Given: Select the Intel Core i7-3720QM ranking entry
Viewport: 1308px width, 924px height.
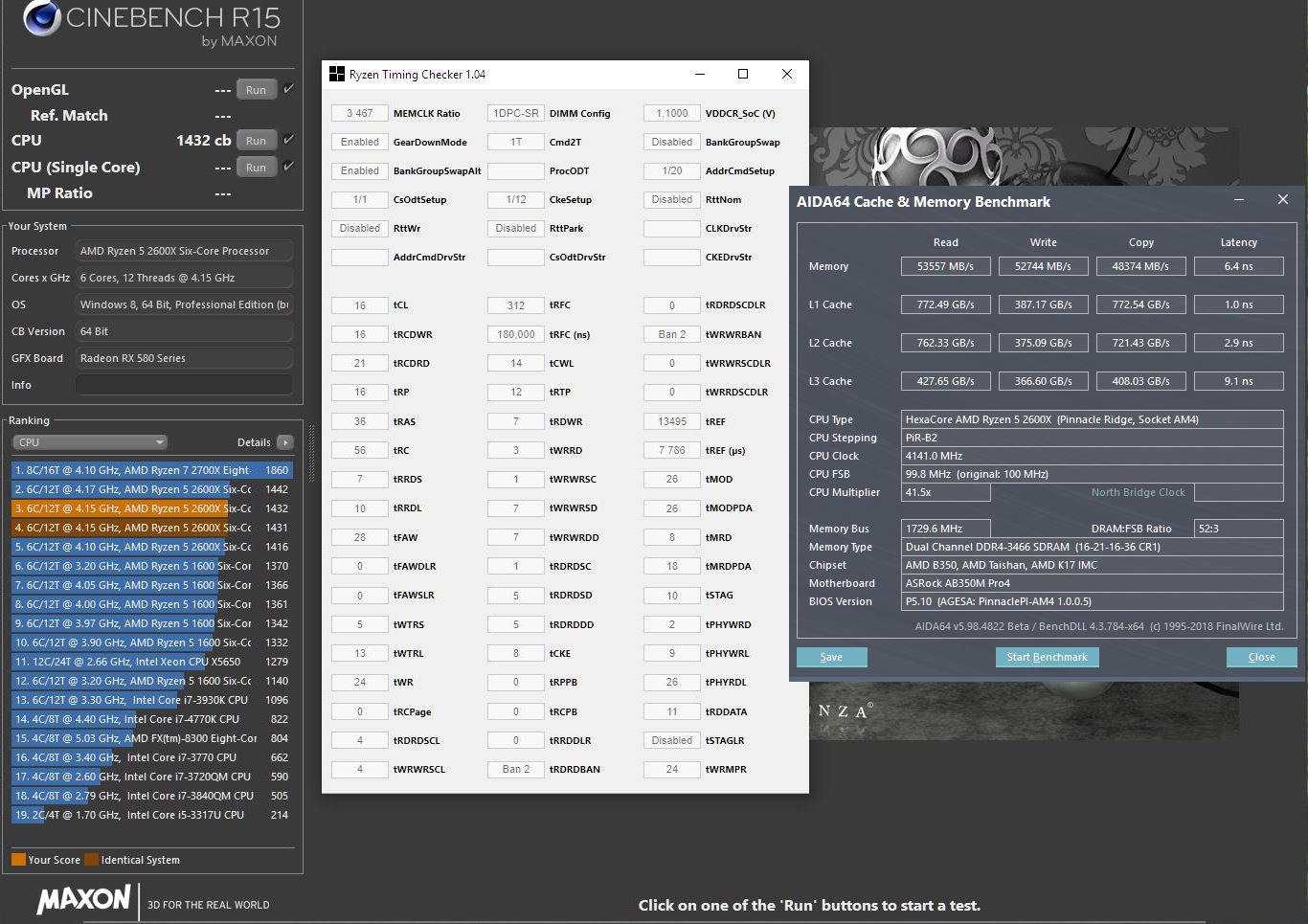Looking at the screenshot, I should pyautogui.click(x=152, y=777).
